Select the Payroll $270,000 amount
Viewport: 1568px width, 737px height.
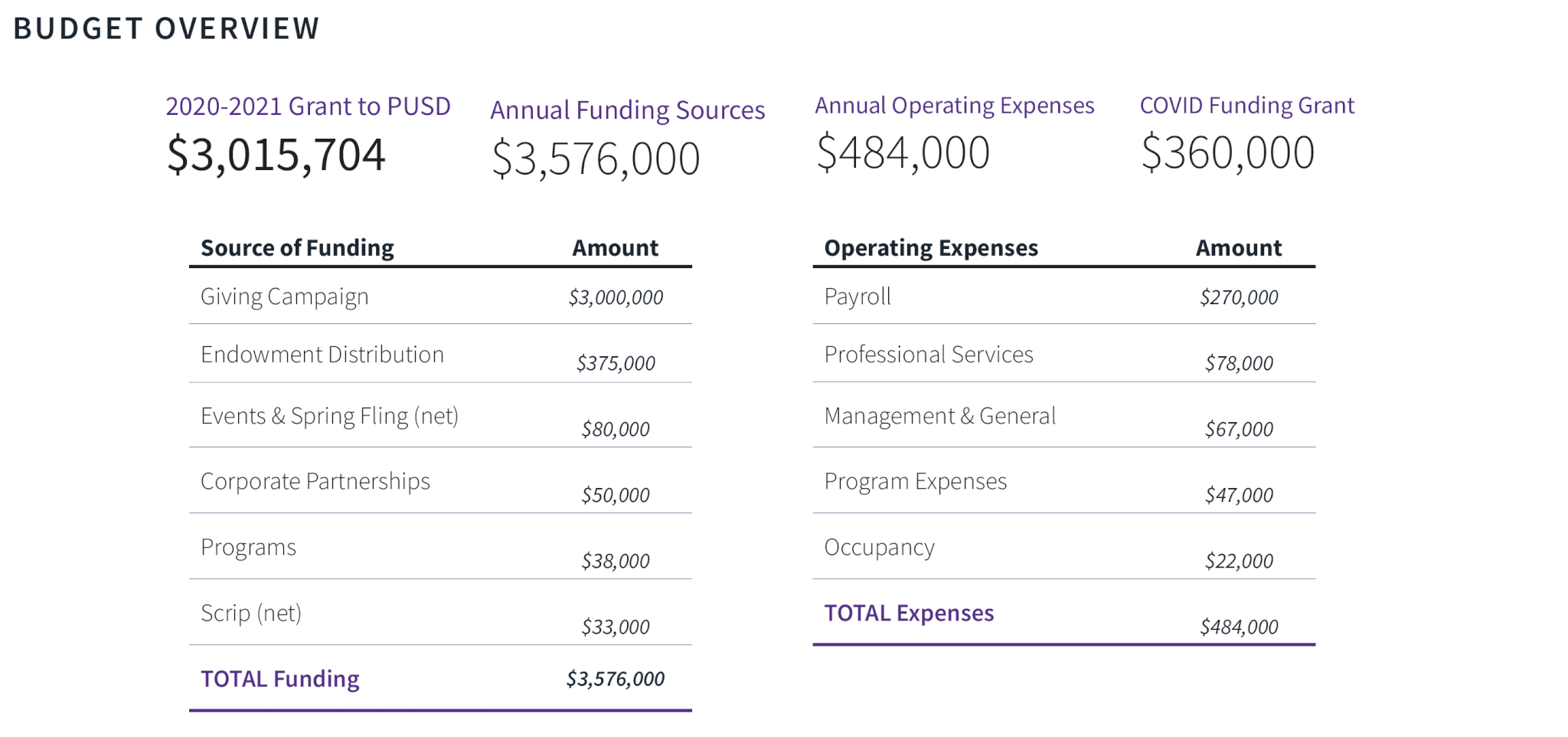[1239, 297]
